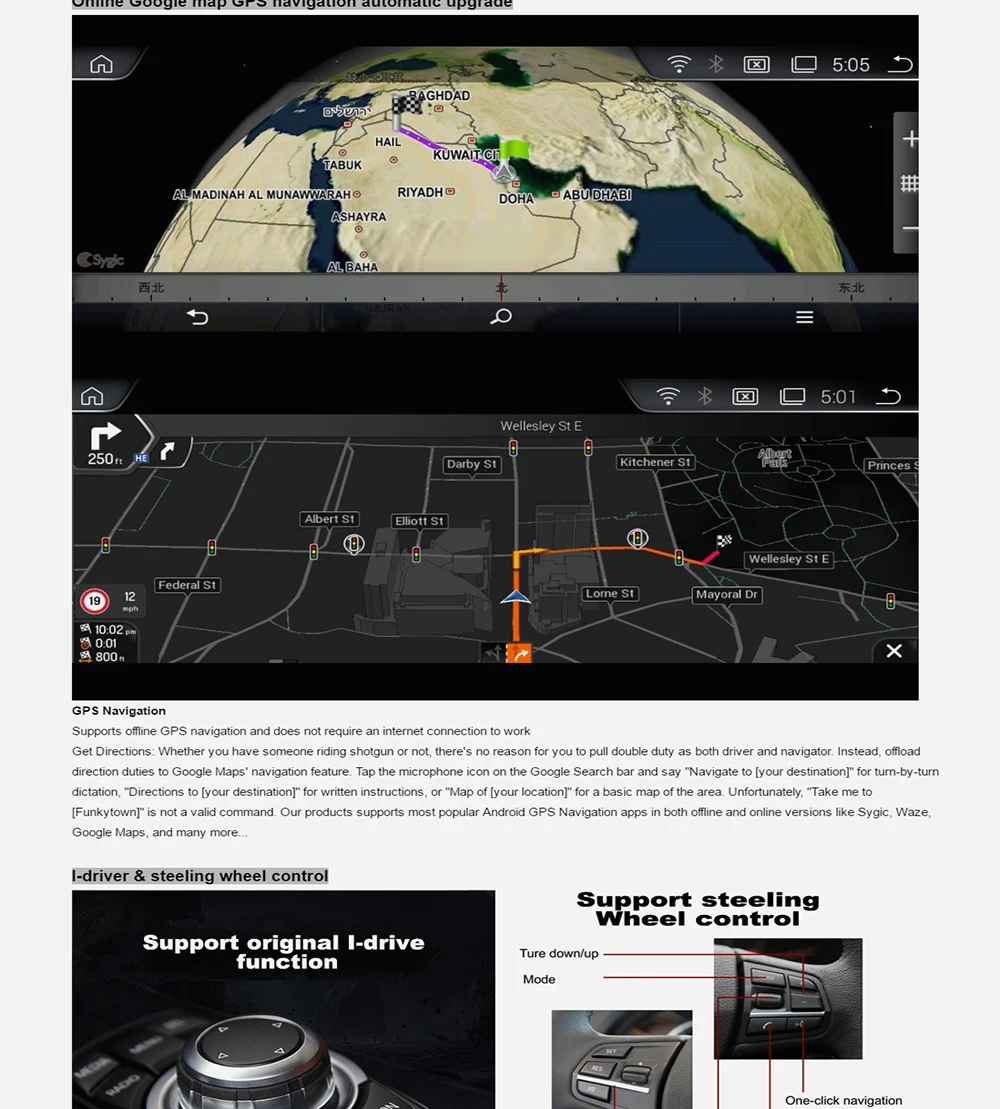Viewport: 1000px width, 1109px height.
Task: Tap the back arrow right of 5:01
Action: point(888,396)
